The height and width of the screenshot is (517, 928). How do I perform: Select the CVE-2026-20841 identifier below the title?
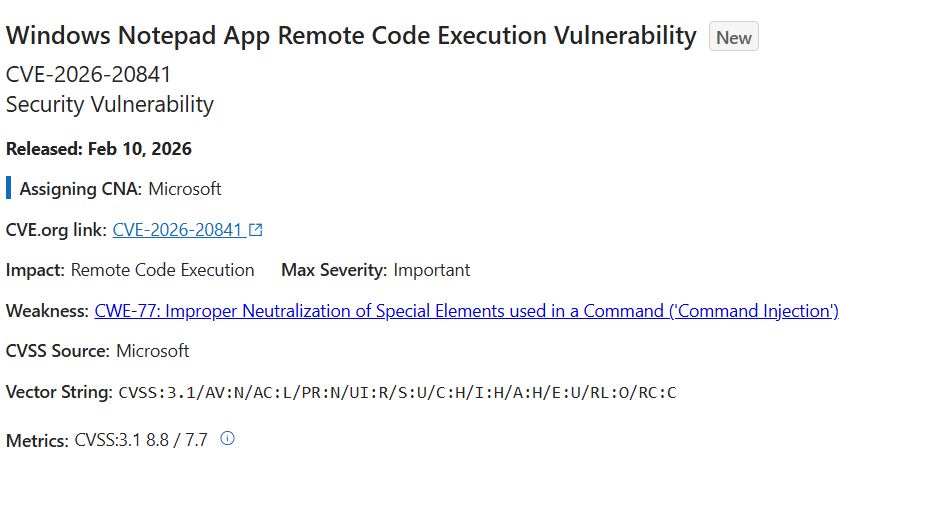[x=88, y=75]
